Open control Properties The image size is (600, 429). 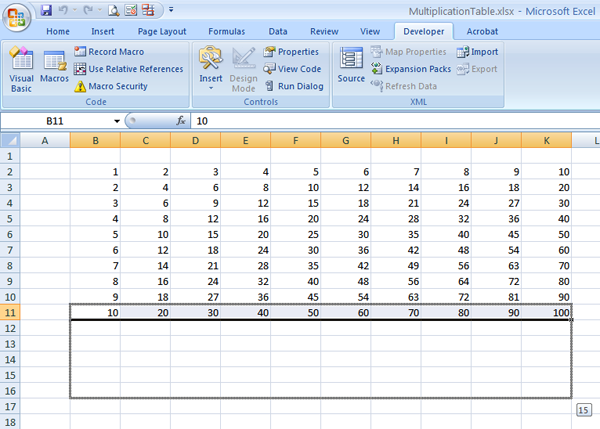(291, 52)
